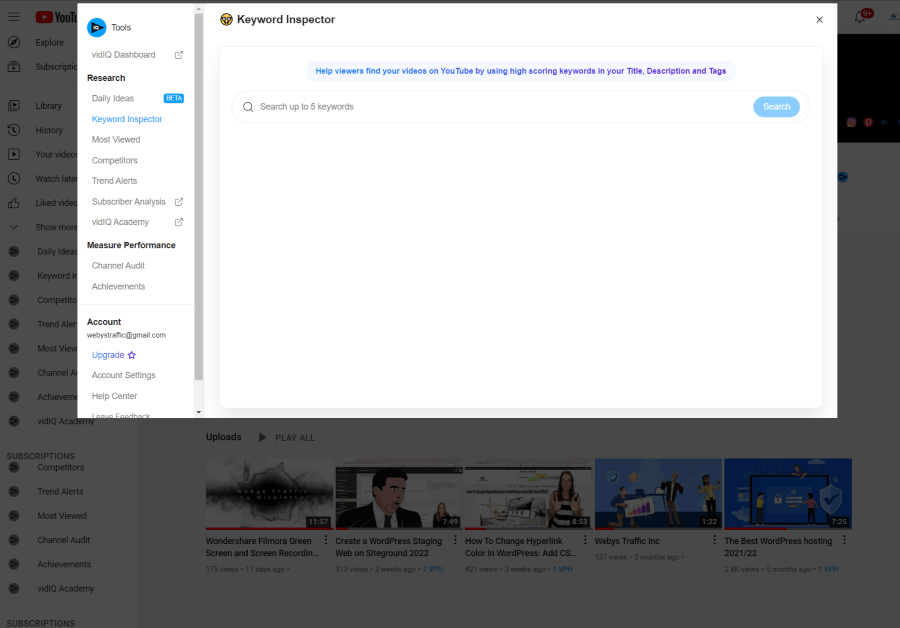This screenshot has height=628, width=900.
Task: Open options menu for WordPress Staging video
Action: pos(455,540)
